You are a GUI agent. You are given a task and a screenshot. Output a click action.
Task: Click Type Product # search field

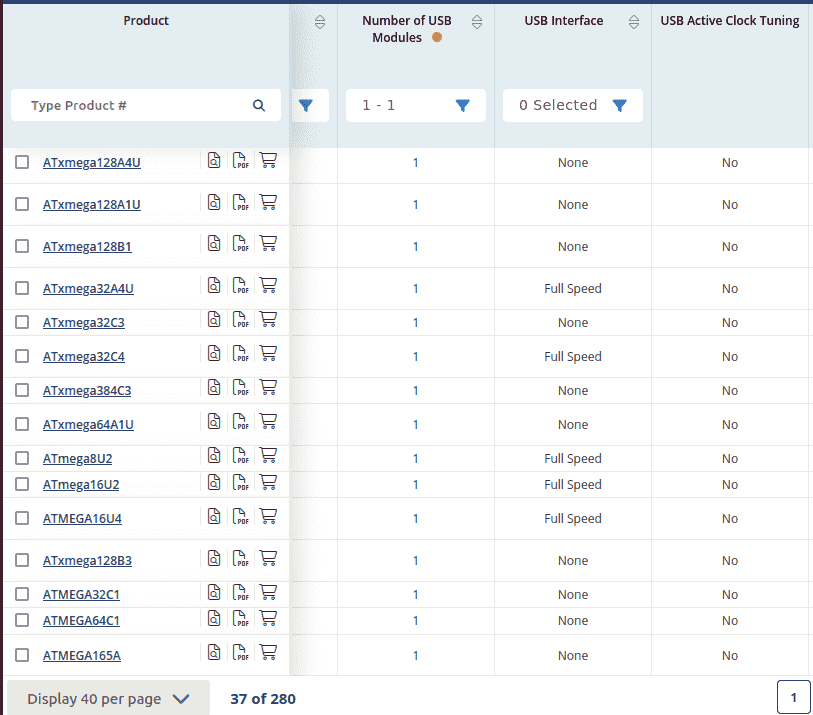click(146, 106)
